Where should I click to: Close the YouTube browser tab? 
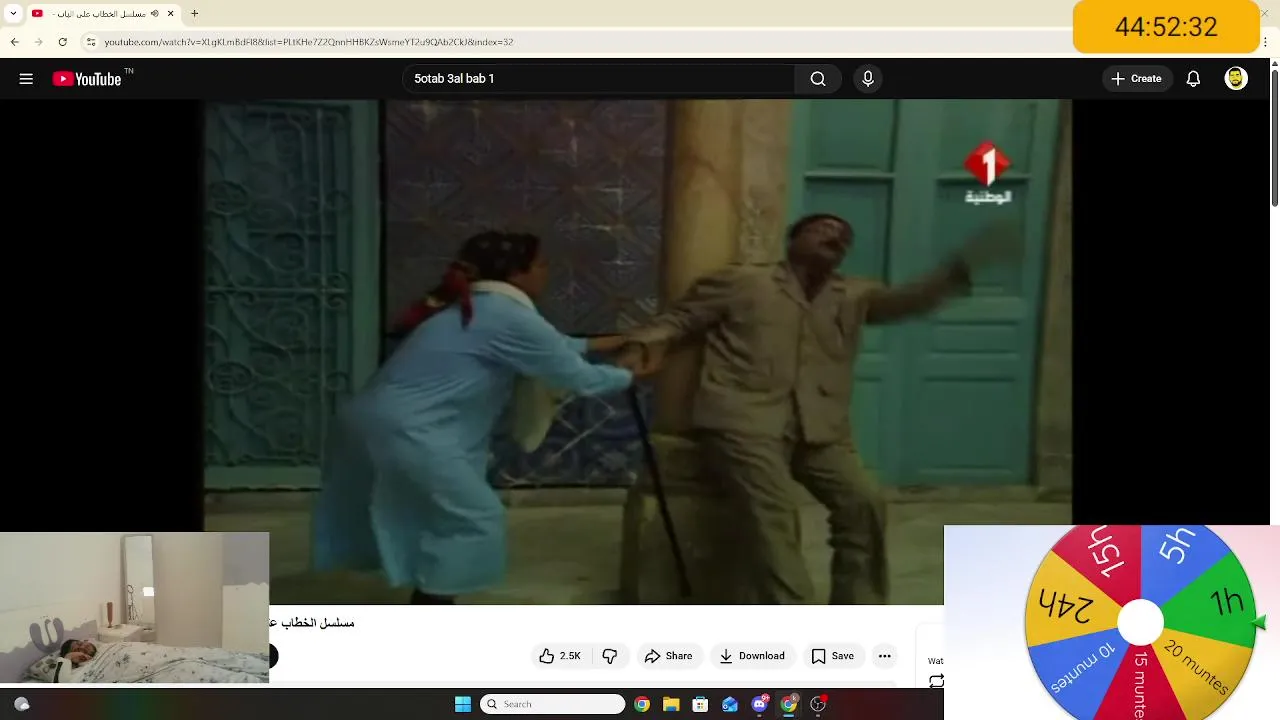click(x=171, y=14)
